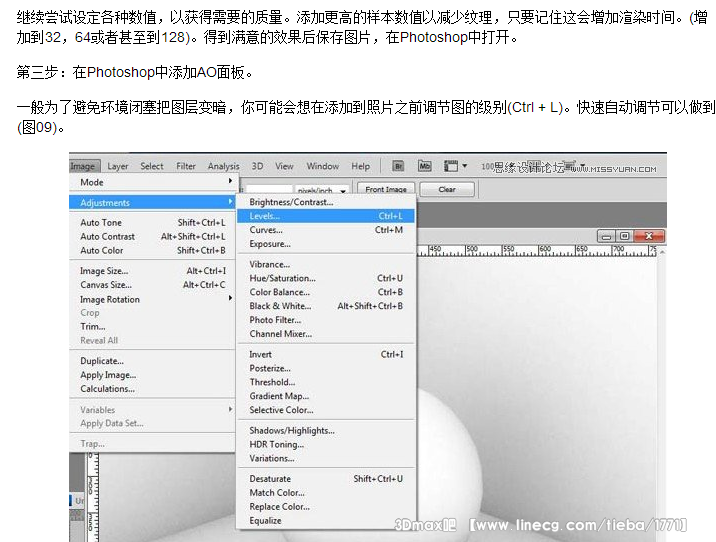The image size is (716, 542).
Task: Select Curves adjustment
Action: [x=326, y=230]
